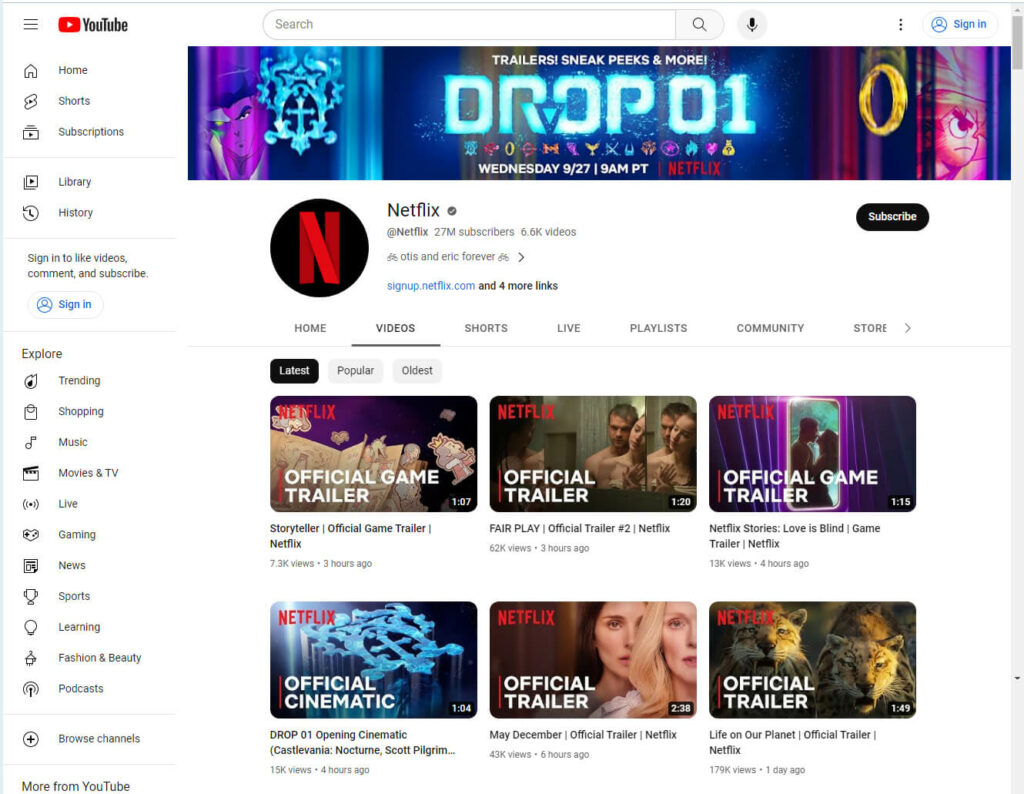Select the VIDEOS tab
Viewport: 1024px width, 794px height.
click(x=395, y=328)
